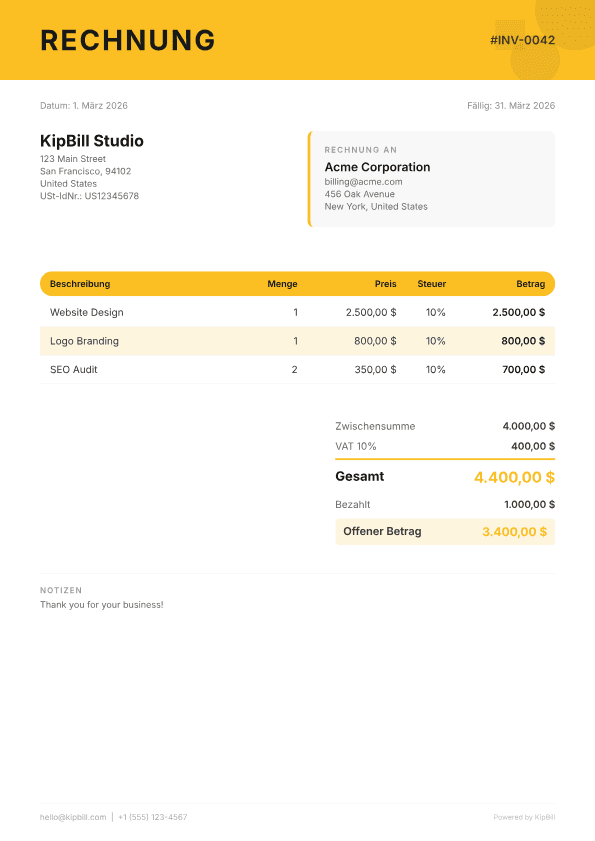Select the Acme Corporation client name
The height and width of the screenshot is (841, 595).
click(377, 167)
